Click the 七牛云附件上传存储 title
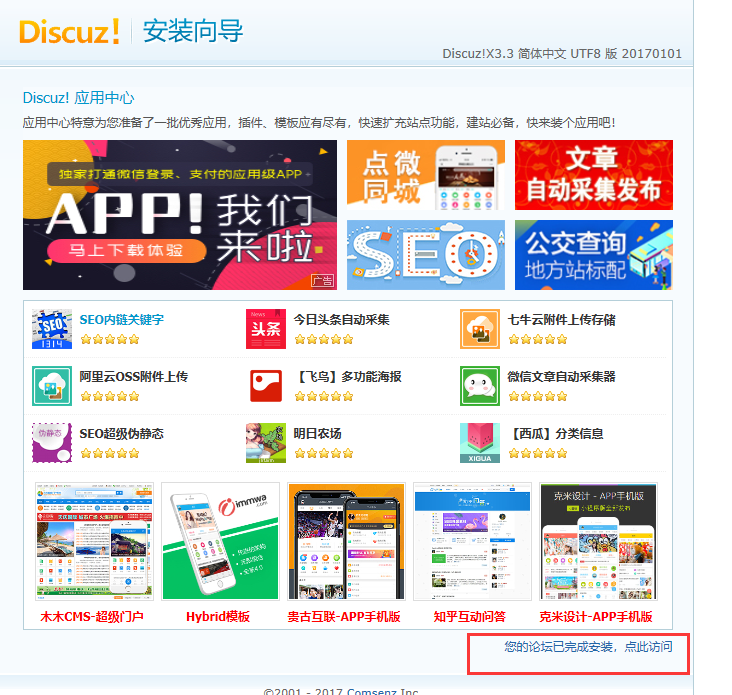The image size is (732, 695). (x=561, y=320)
